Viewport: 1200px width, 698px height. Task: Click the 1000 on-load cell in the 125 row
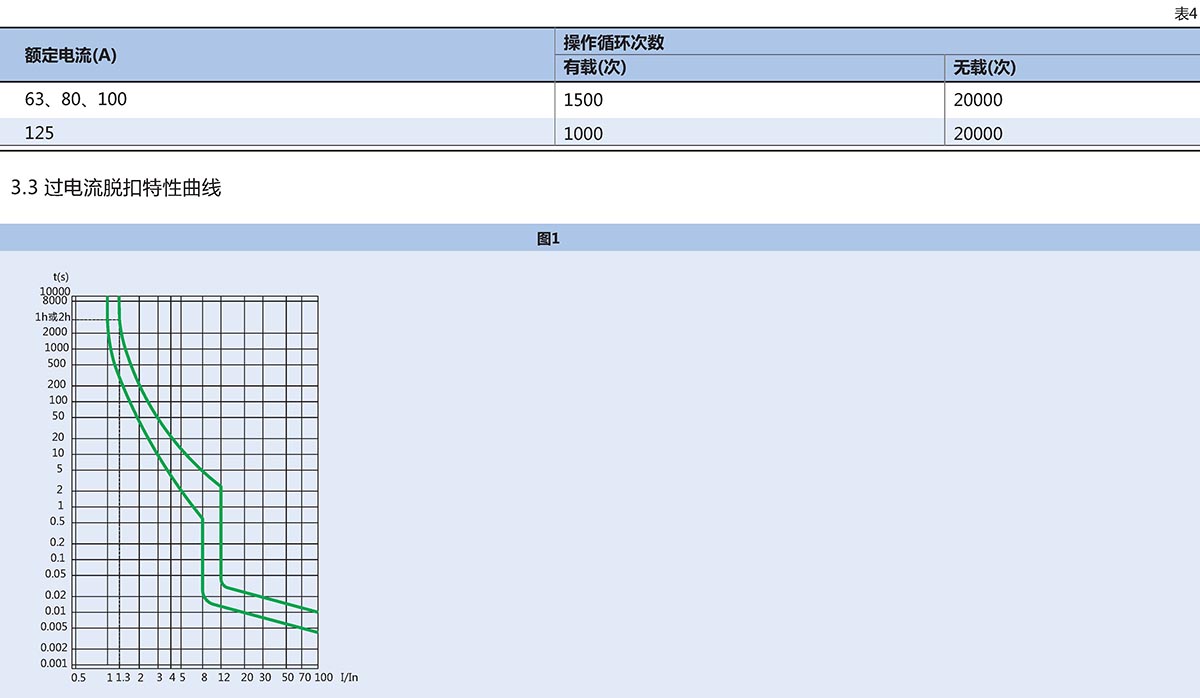point(583,133)
